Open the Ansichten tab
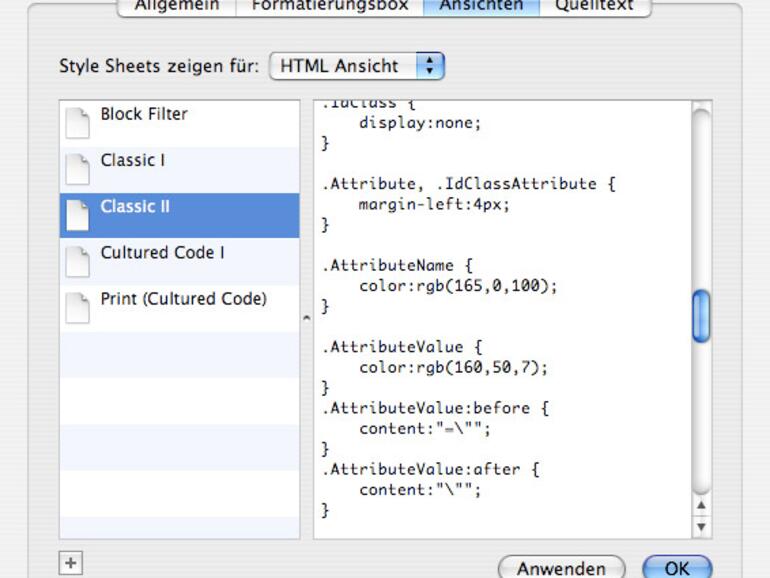Viewport: 770px width, 578px height. click(481, 6)
